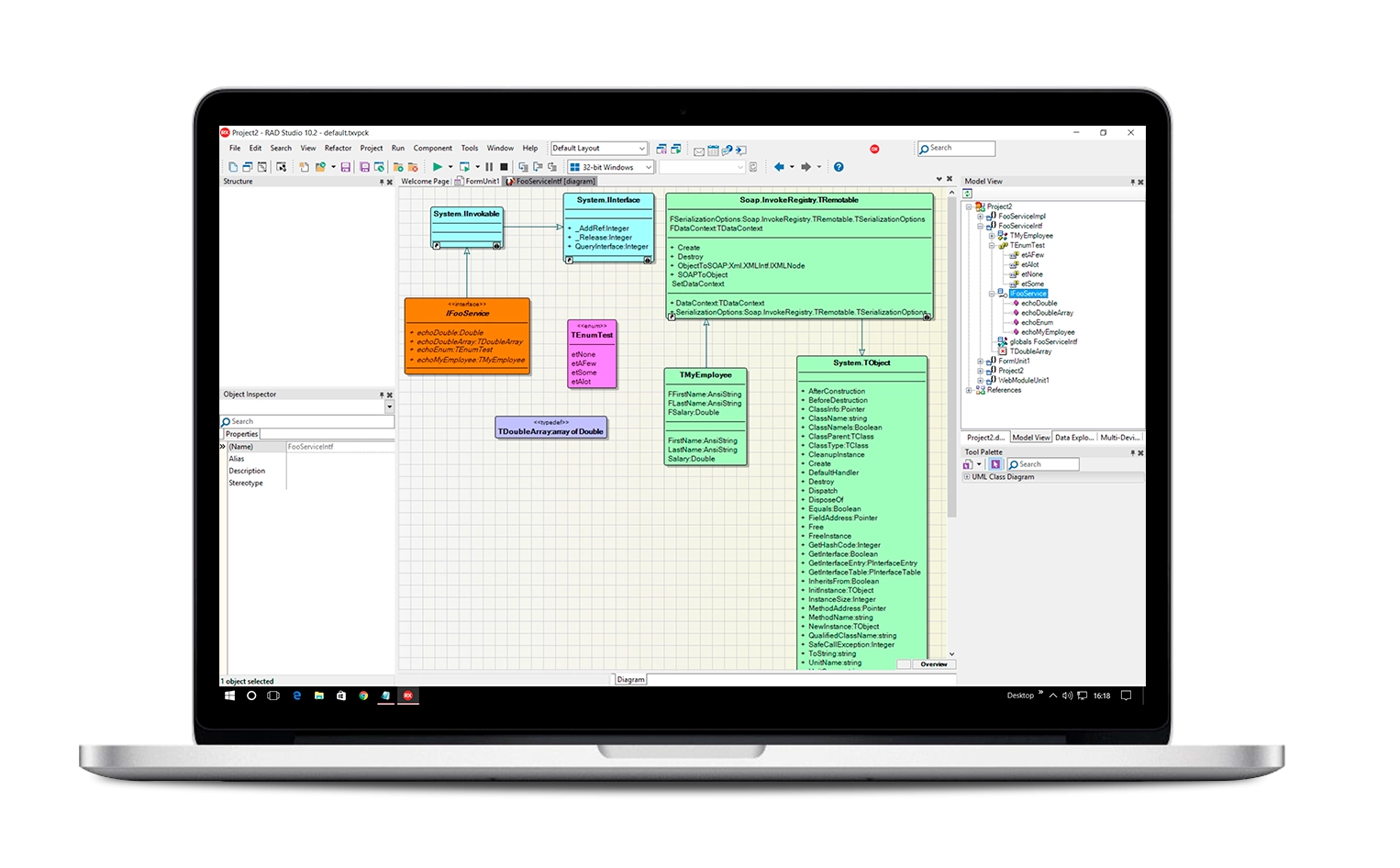This screenshot has width=1400, height=868.
Task: Close the Structure panel with its X
Action: [390, 182]
